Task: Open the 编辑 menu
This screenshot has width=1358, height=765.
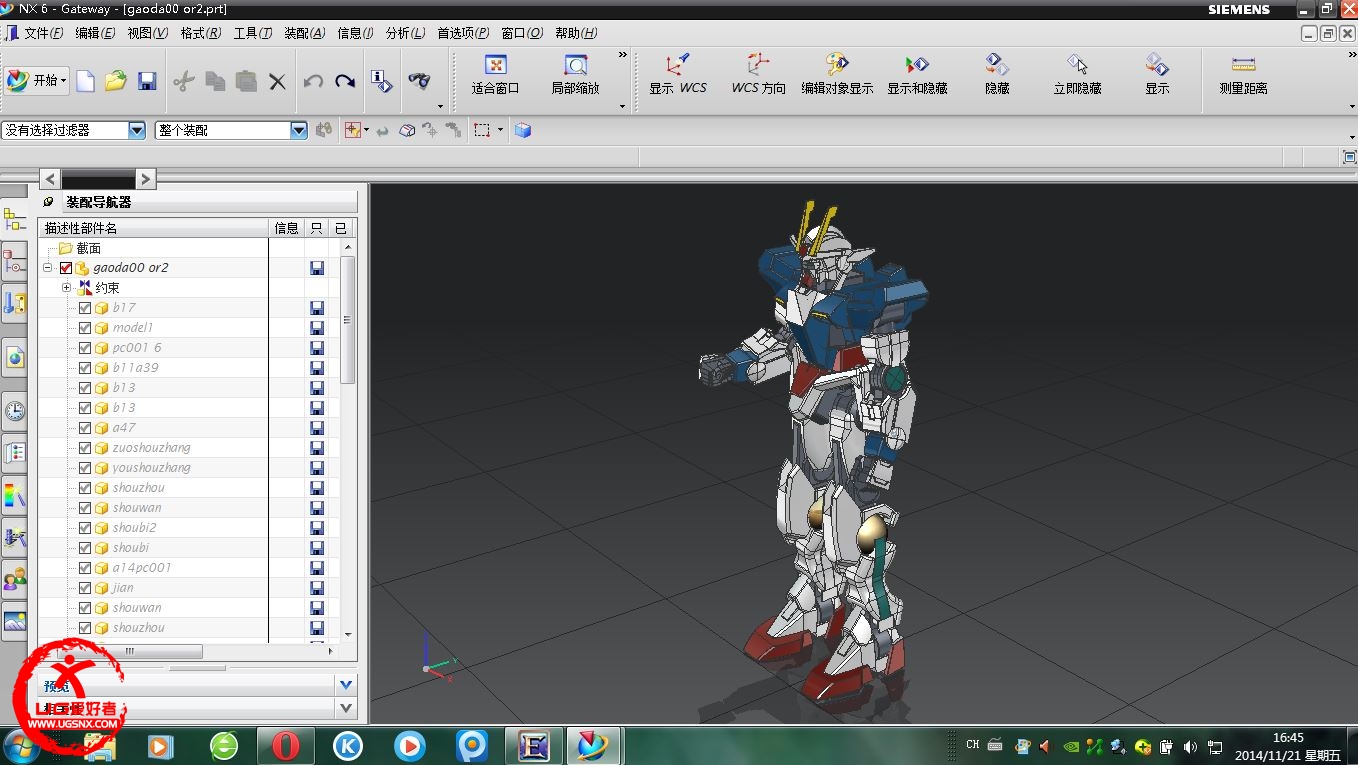Action: 95,33
